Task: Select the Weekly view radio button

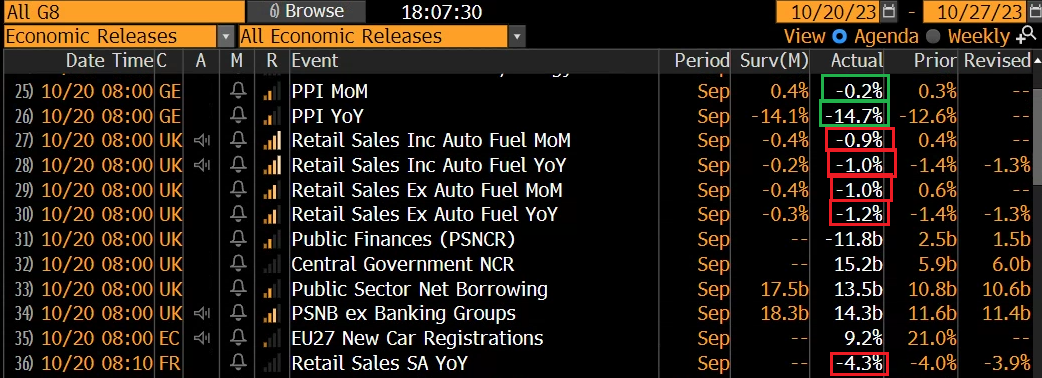Action: 933,36
